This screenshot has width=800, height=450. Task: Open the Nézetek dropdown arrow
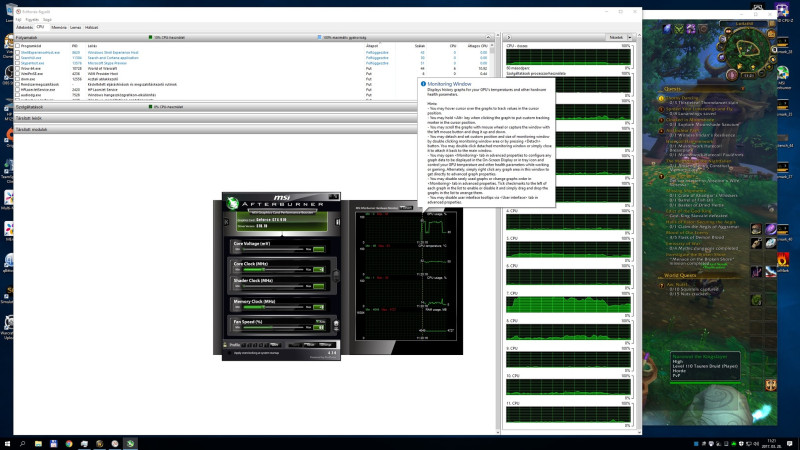click(630, 37)
